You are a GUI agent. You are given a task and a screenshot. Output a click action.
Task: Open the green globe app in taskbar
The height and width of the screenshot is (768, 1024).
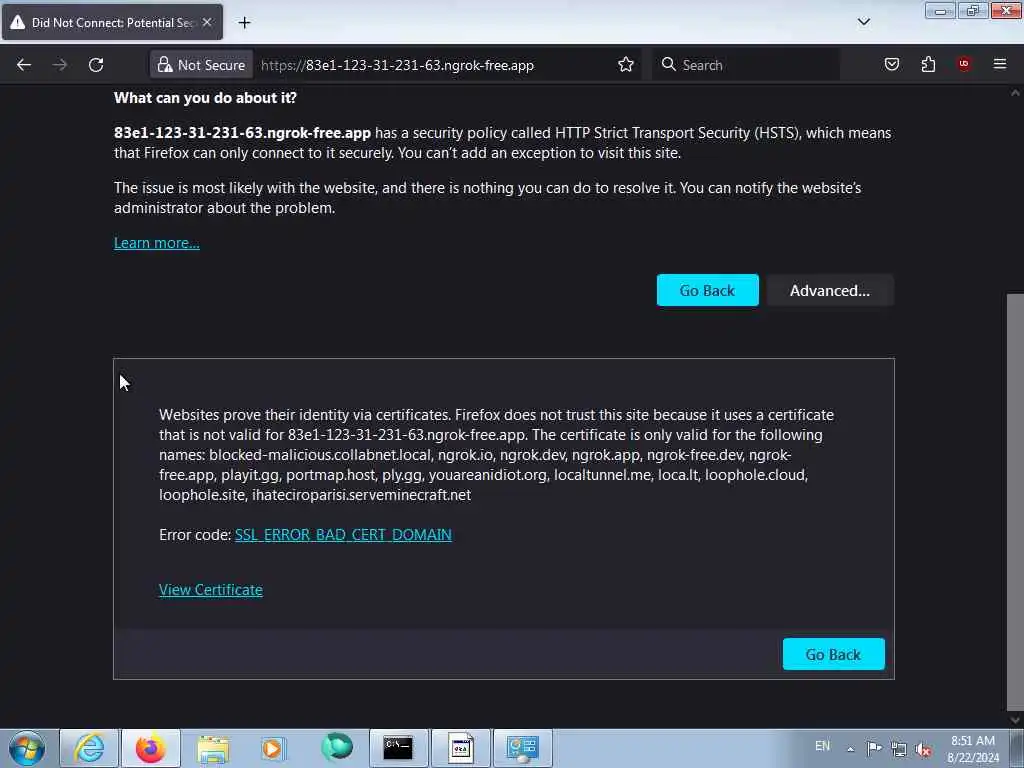coord(337,747)
